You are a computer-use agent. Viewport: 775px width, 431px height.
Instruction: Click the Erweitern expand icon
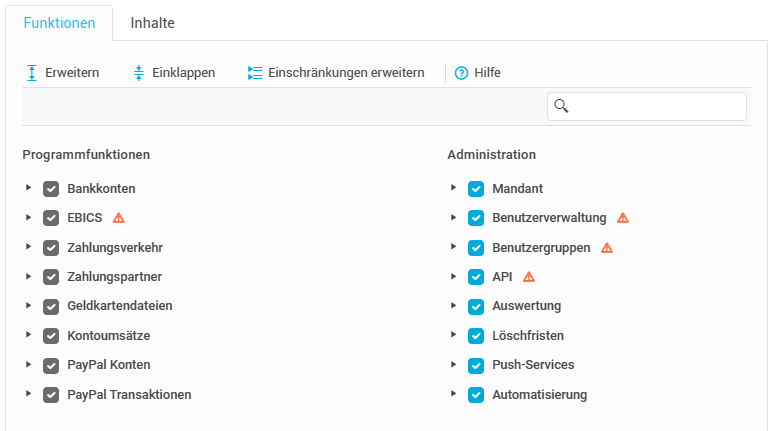tap(32, 73)
